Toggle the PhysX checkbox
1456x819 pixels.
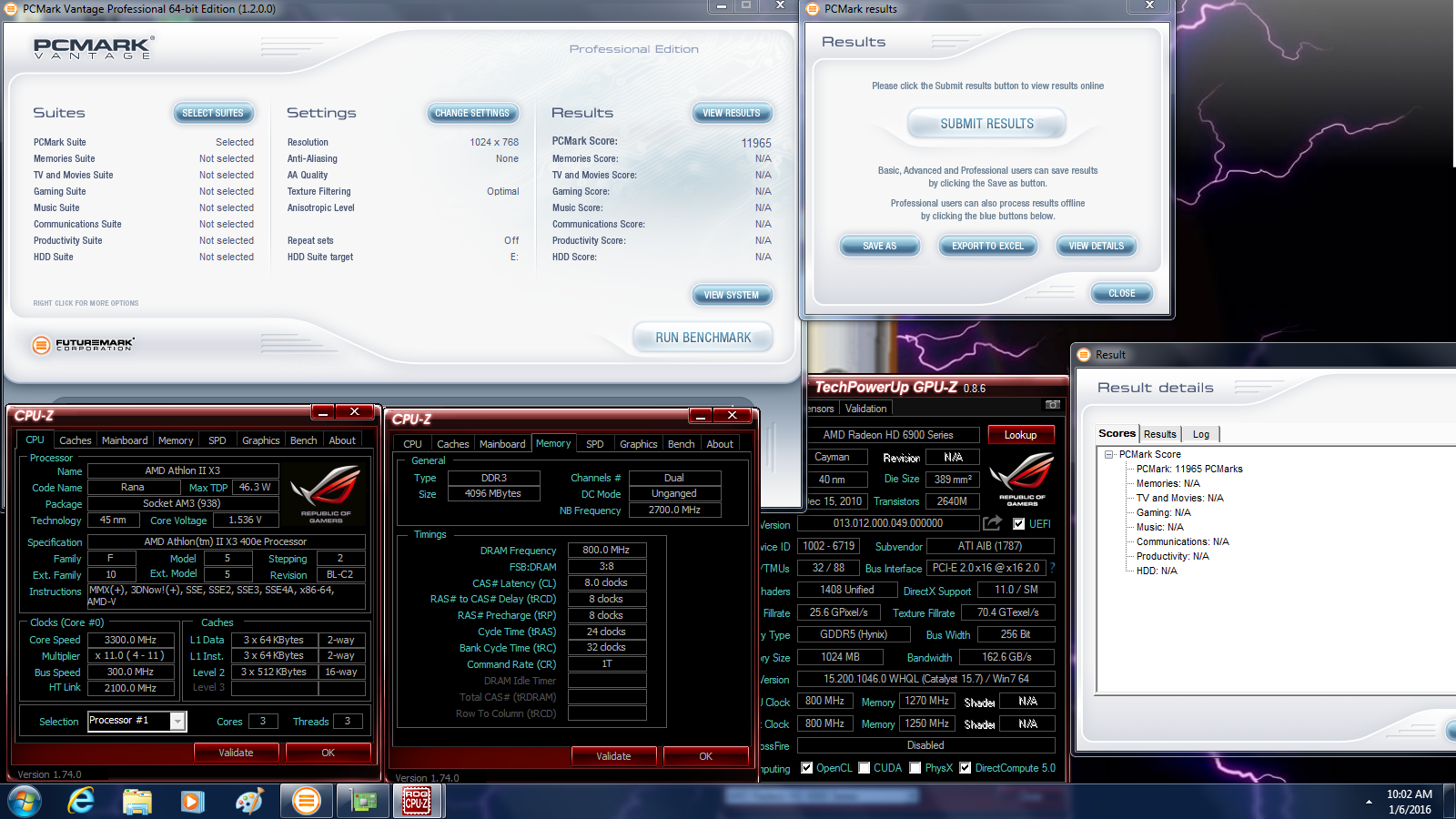915,768
